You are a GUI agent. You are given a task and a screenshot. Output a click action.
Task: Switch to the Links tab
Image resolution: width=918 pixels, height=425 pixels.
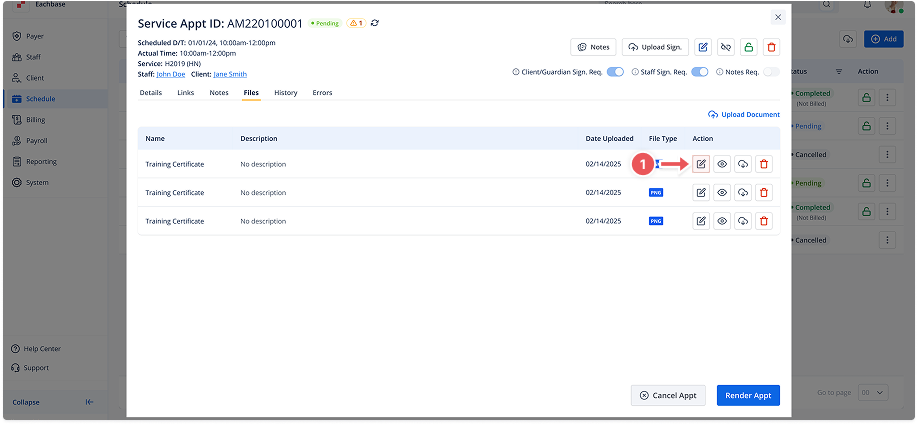pyautogui.click(x=186, y=92)
